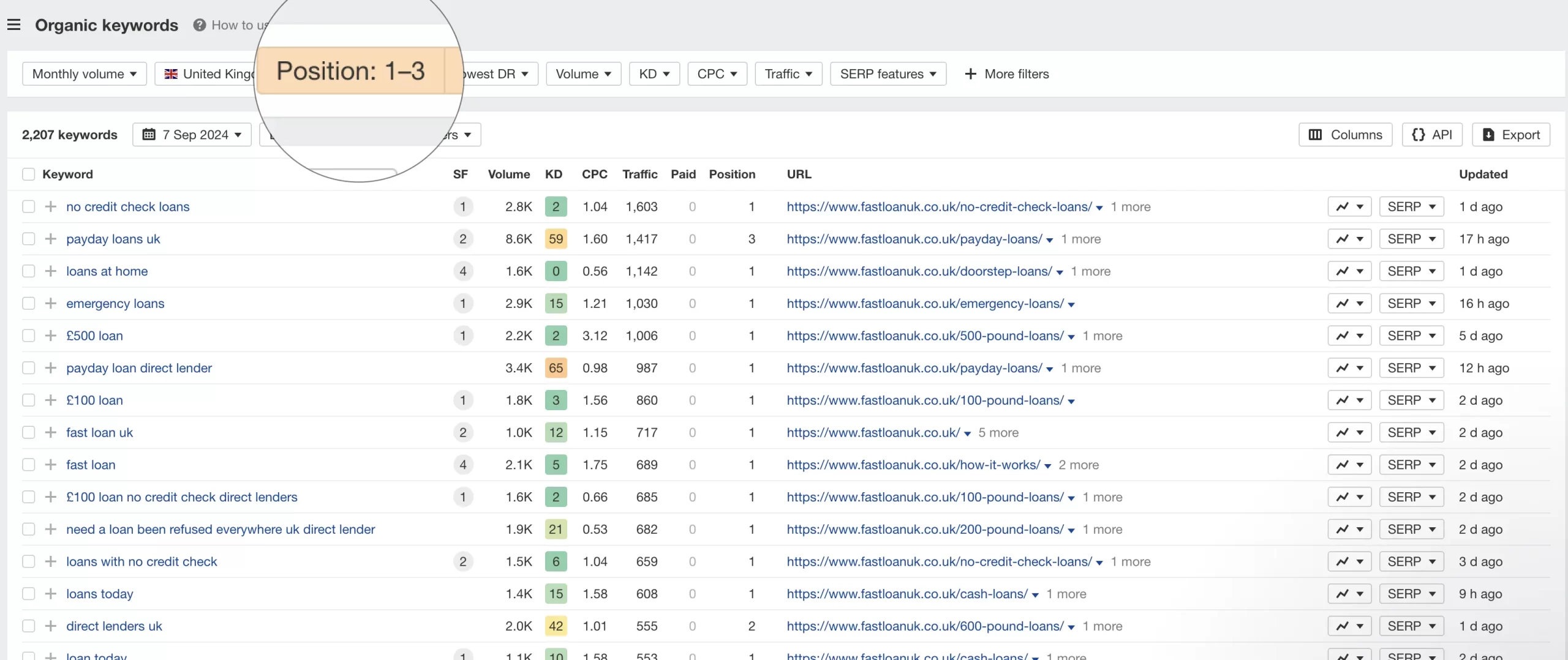Click the KD 42 badge for 'direct lenders uk'
Image resolution: width=1568 pixels, height=660 pixels.
pyautogui.click(x=556, y=626)
